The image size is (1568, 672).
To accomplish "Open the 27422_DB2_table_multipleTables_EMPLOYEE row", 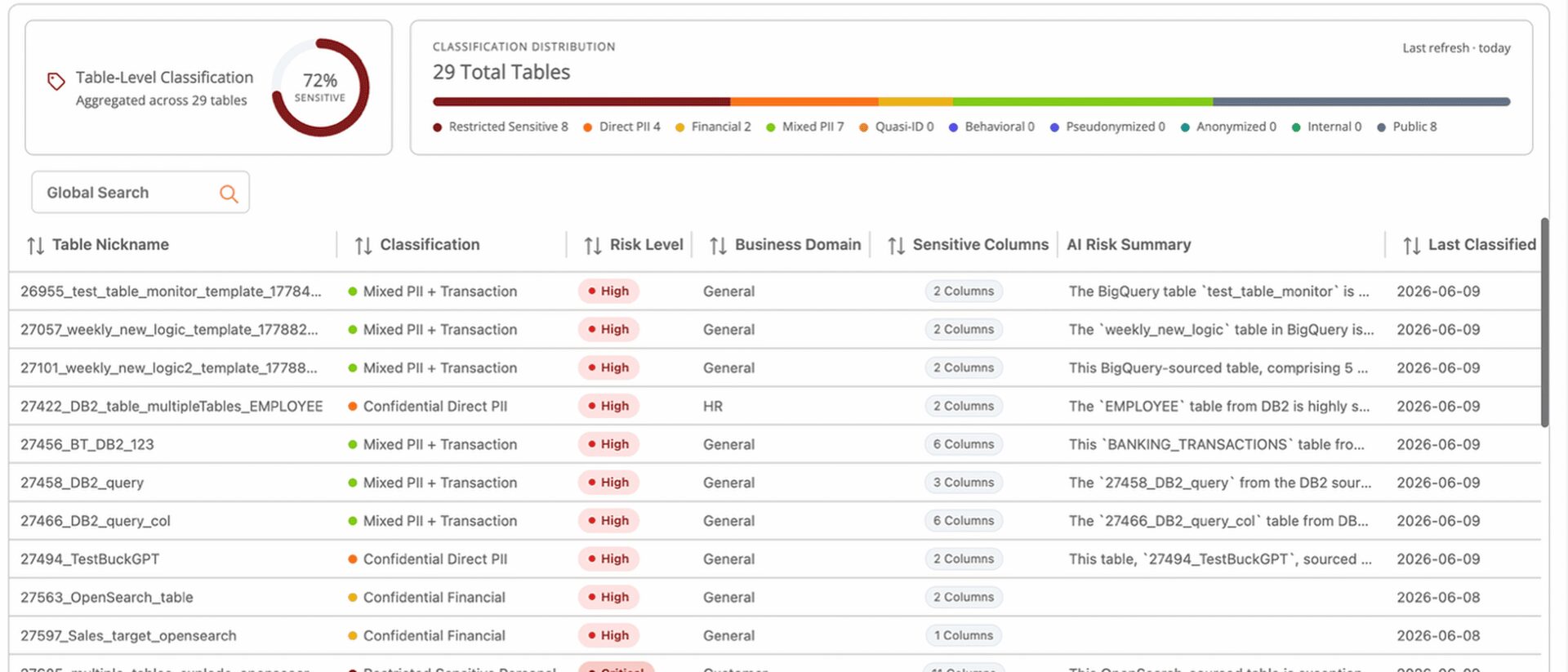I will pyautogui.click(x=774, y=406).
